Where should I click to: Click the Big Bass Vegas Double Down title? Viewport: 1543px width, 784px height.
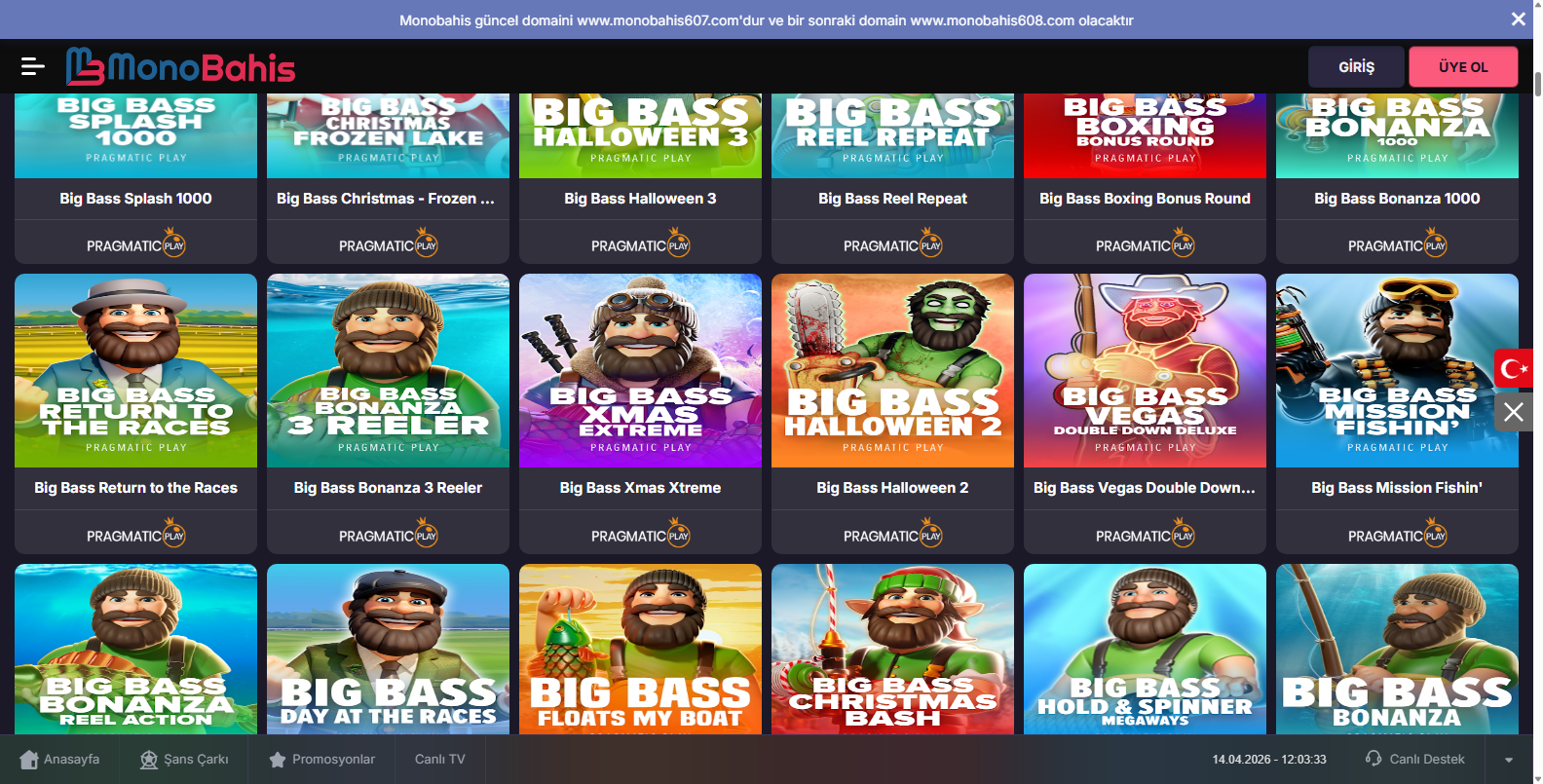coord(1145,488)
